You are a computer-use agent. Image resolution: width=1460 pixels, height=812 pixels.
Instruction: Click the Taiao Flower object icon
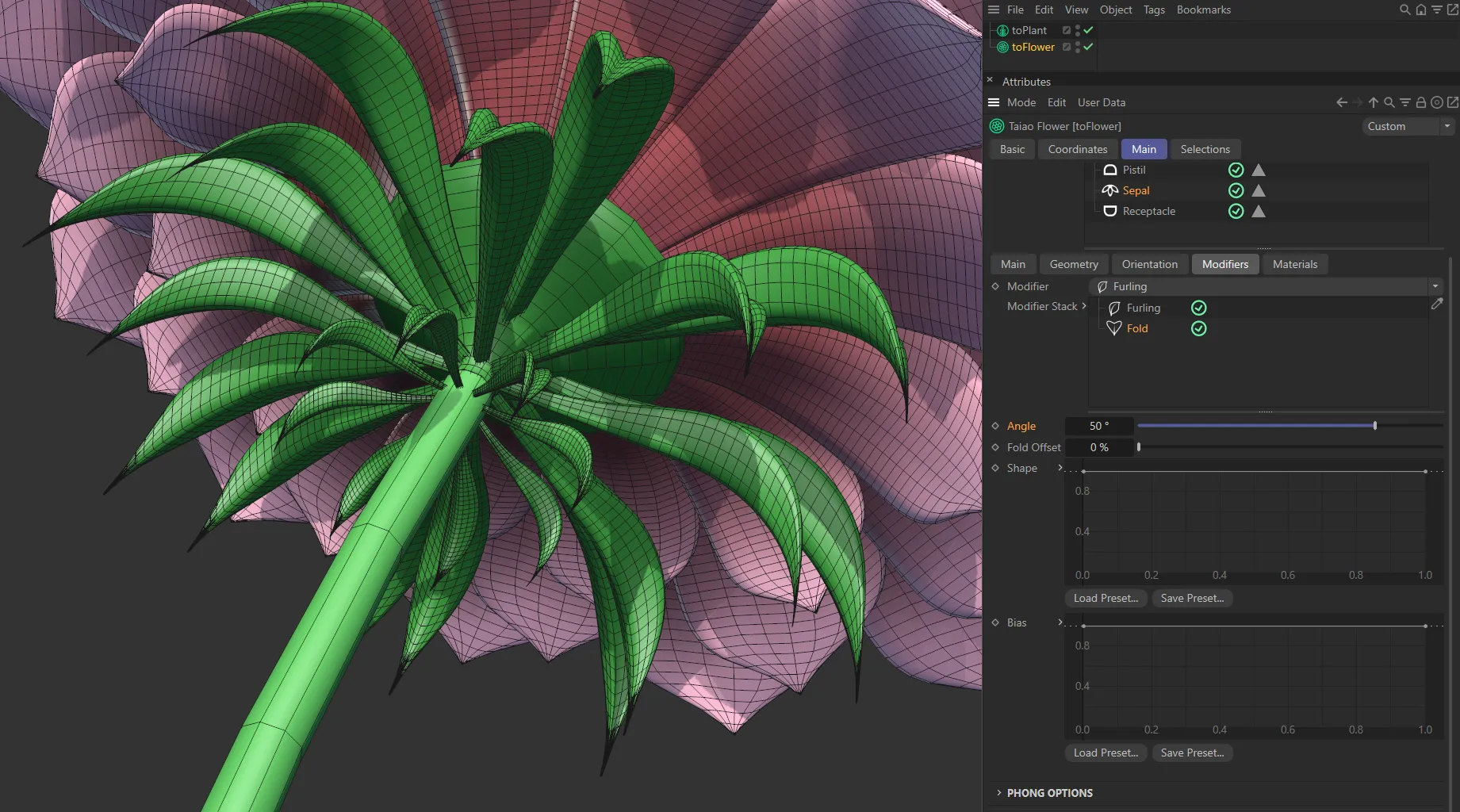[995, 125]
